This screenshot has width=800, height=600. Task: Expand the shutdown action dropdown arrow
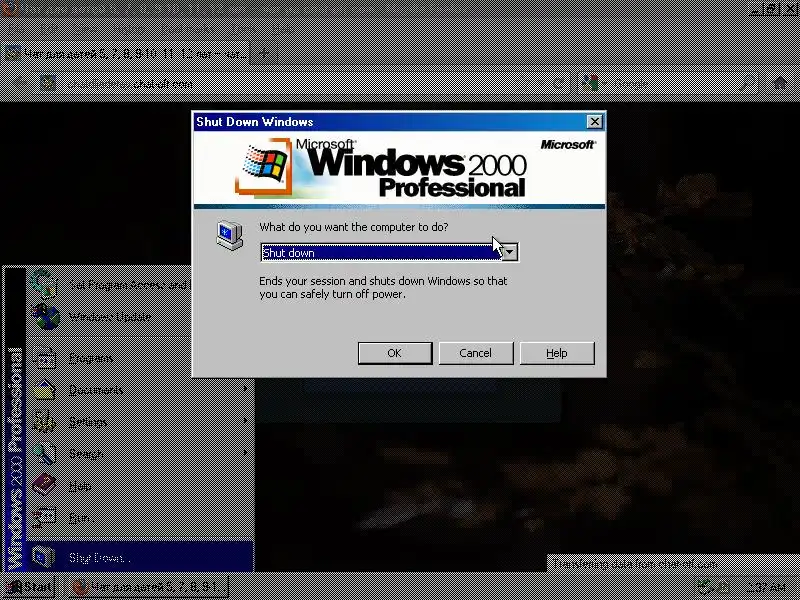tap(510, 253)
